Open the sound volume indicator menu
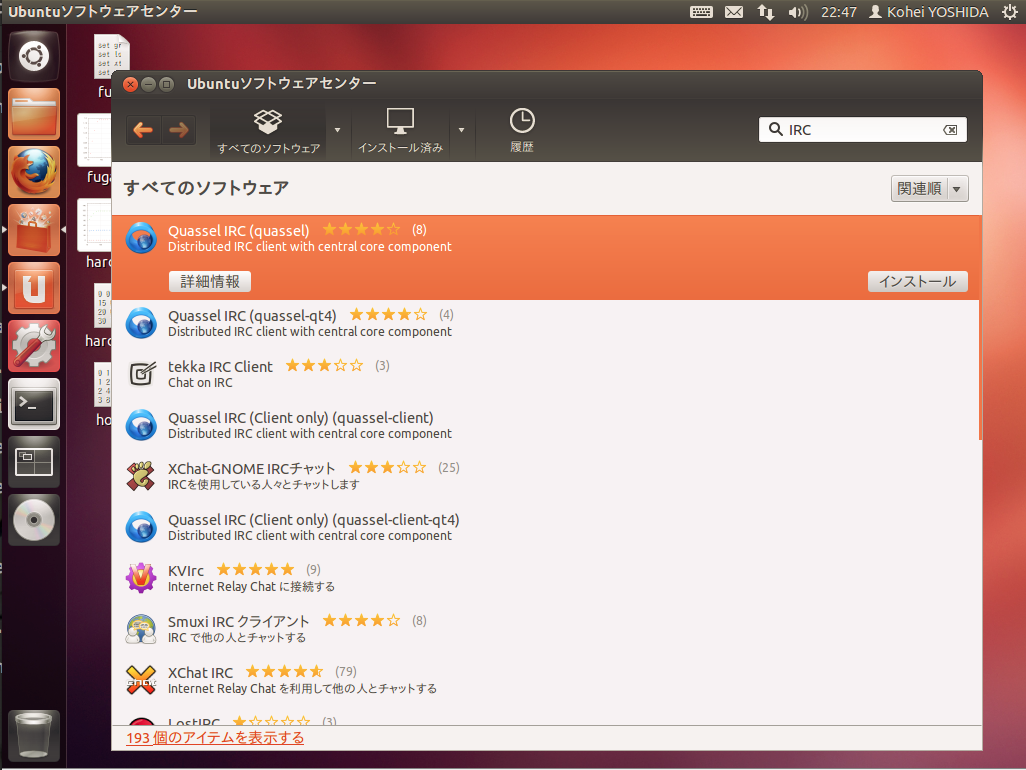 (x=797, y=12)
